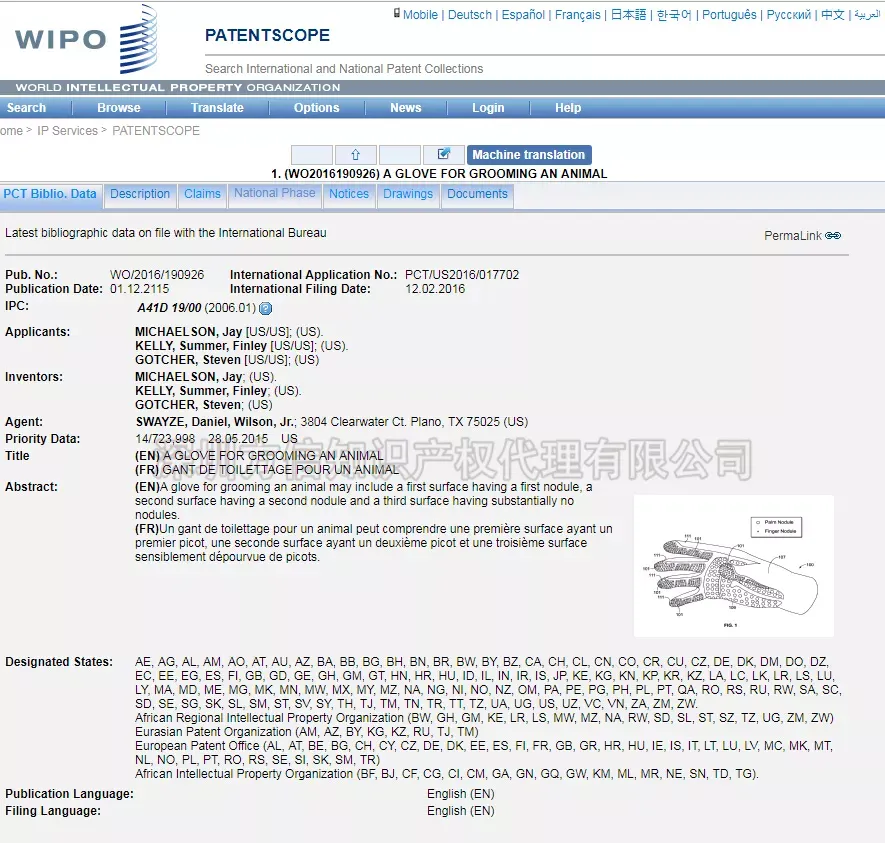The width and height of the screenshot is (885, 843).
Task: Switch to the Documents tab
Action: pos(477,195)
